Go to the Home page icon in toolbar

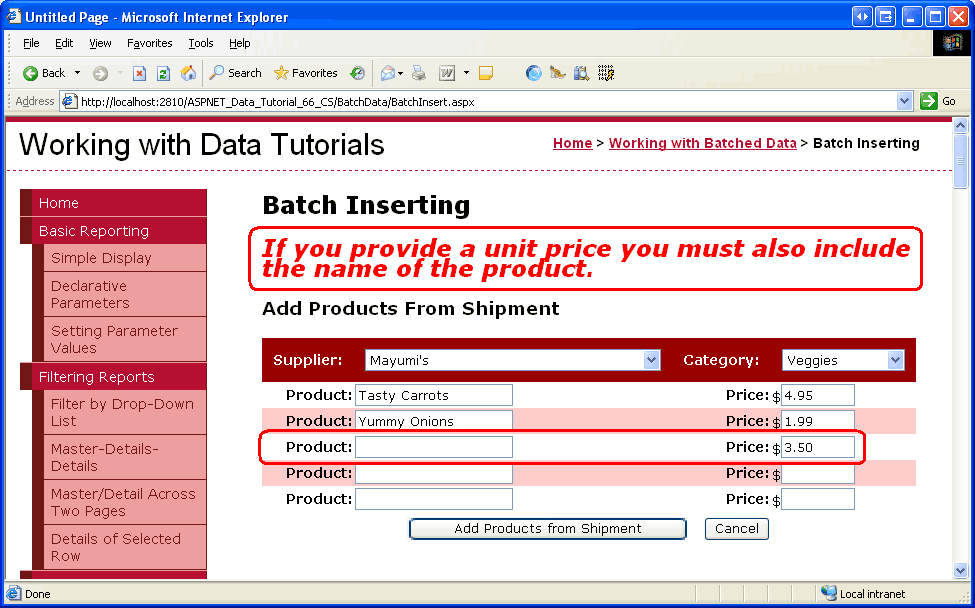point(187,73)
